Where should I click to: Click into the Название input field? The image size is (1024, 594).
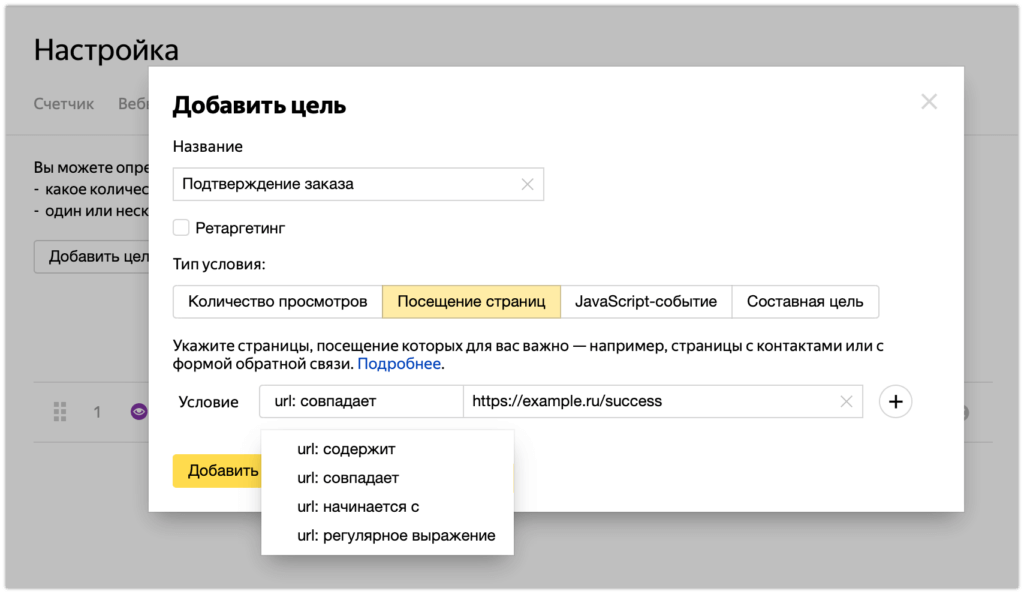pos(345,184)
